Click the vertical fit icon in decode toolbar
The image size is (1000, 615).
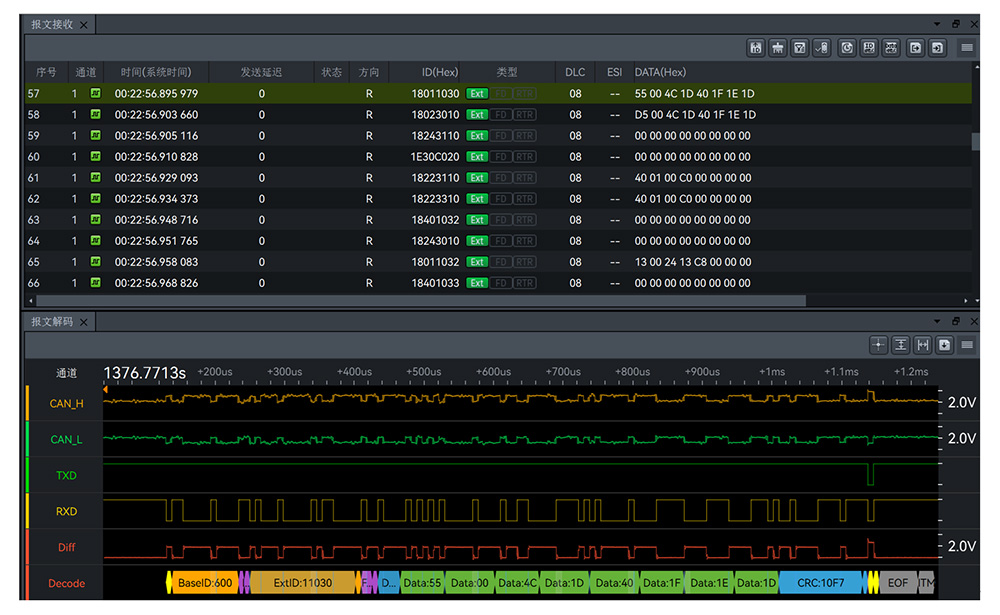[x=901, y=345]
